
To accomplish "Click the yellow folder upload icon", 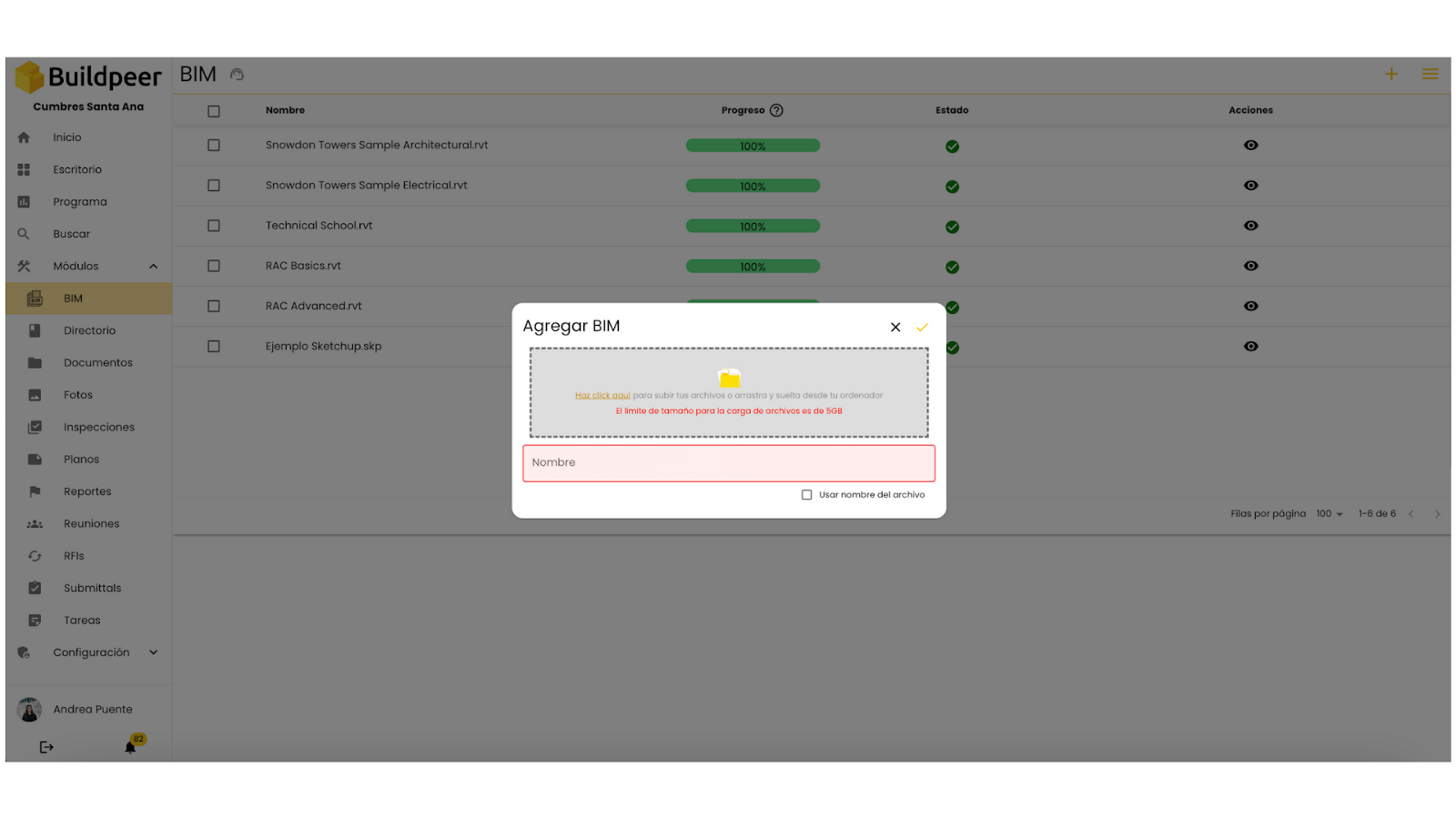I will point(729,378).
